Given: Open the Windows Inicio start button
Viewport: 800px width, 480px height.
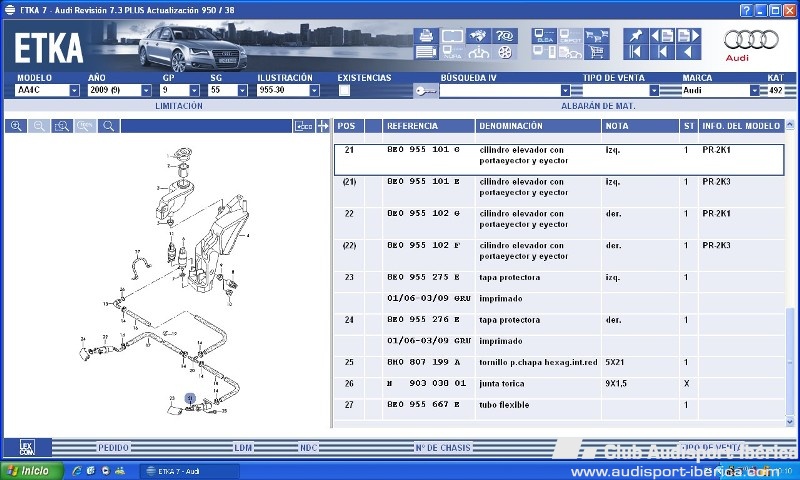Looking at the screenshot, I should pos(32,471).
